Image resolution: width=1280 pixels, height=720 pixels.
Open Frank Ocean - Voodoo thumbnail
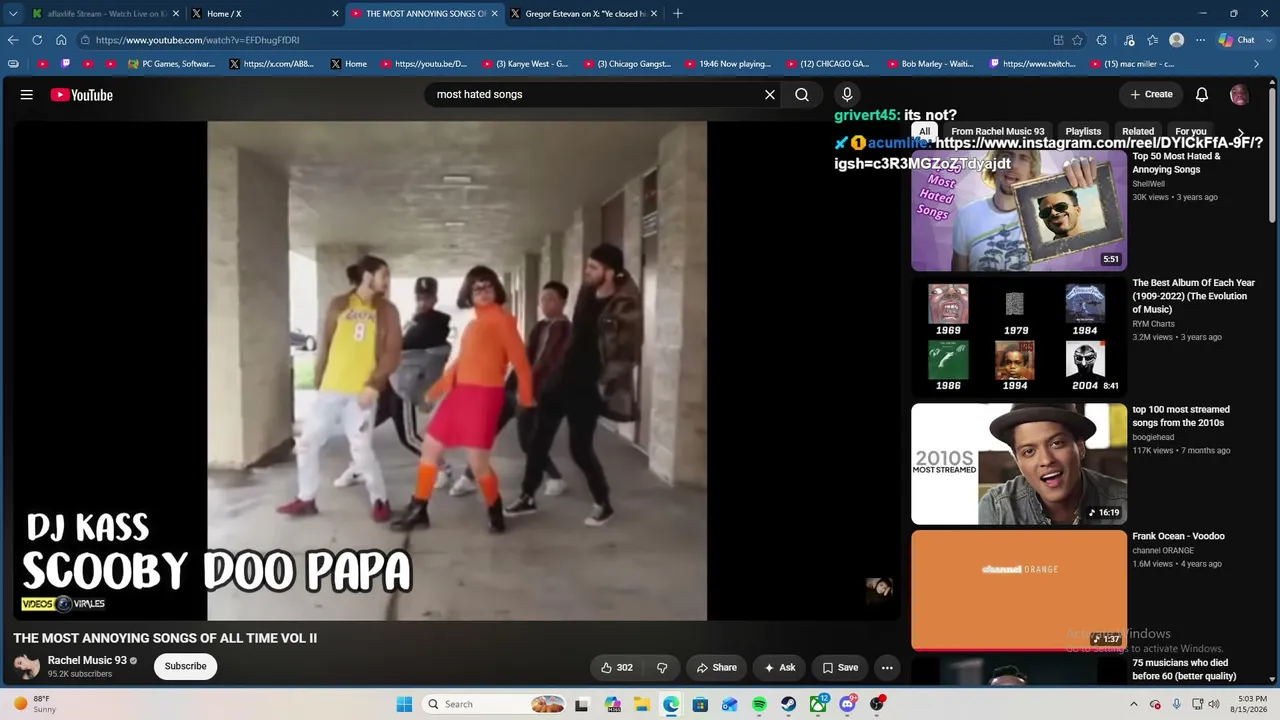pos(1019,590)
